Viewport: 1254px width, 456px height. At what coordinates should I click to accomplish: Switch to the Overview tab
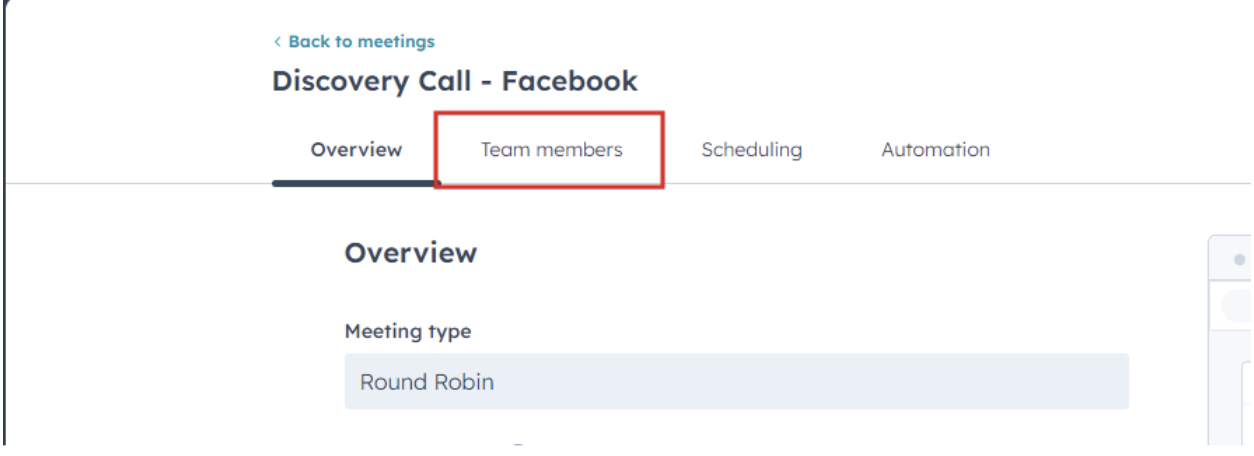pos(356,150)
